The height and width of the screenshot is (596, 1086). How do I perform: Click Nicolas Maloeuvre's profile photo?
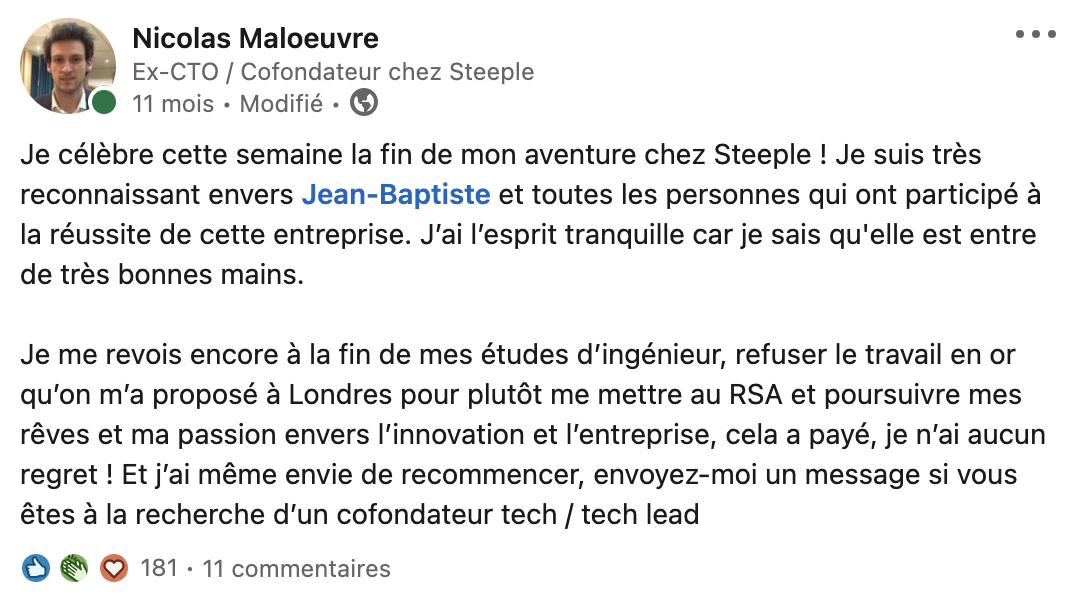point(68,66)
